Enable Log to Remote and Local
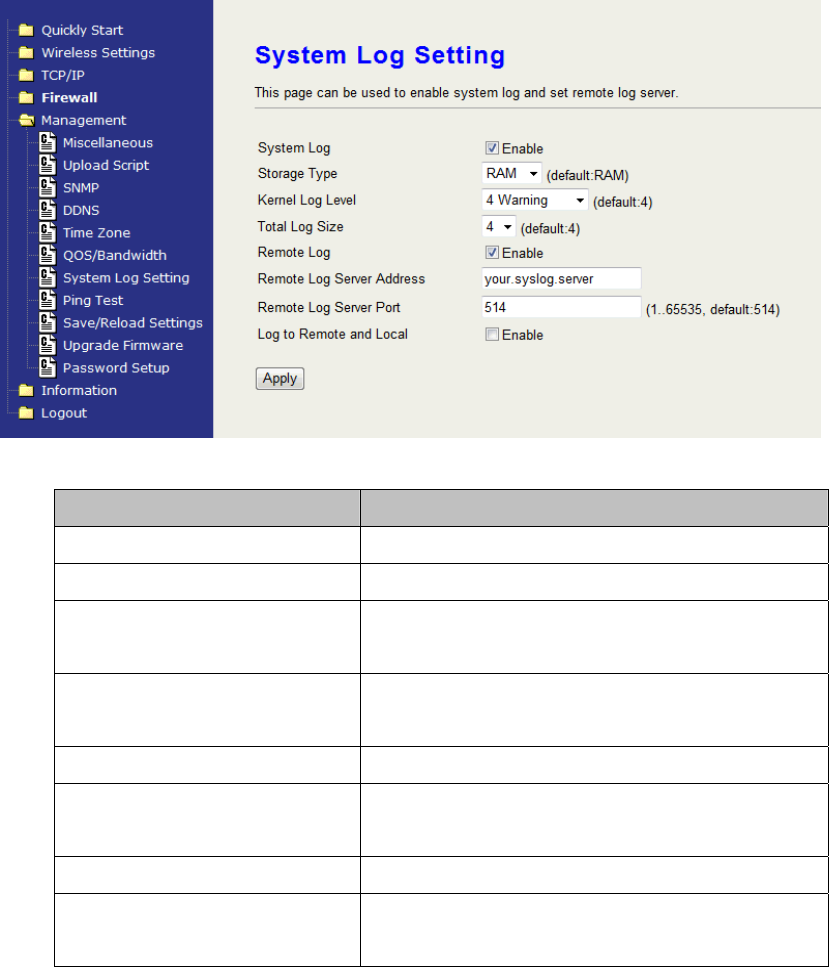 [x=492, y=334]
